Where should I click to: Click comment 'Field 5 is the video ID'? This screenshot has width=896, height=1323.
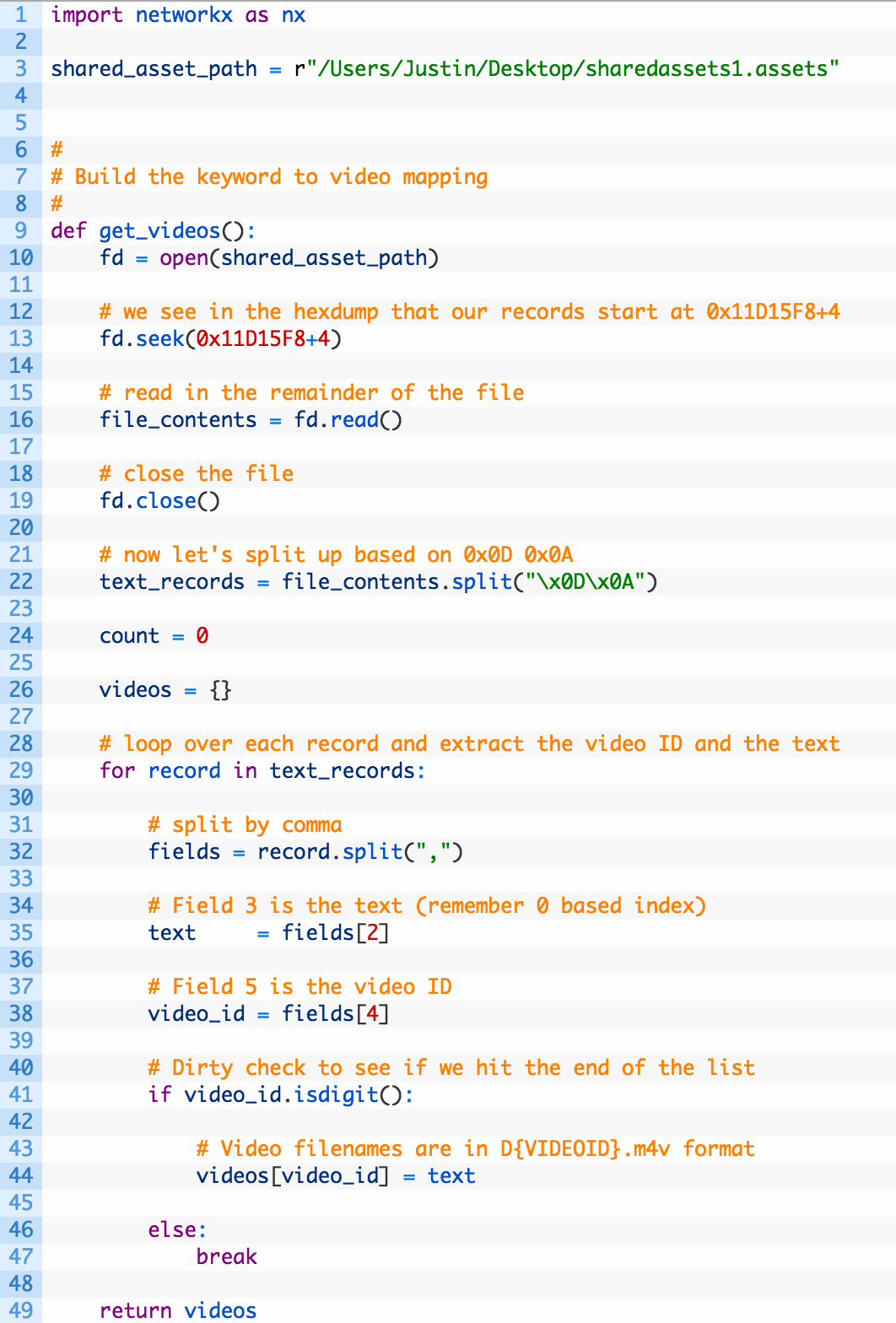pyautogui.click(x=300, y=987)
